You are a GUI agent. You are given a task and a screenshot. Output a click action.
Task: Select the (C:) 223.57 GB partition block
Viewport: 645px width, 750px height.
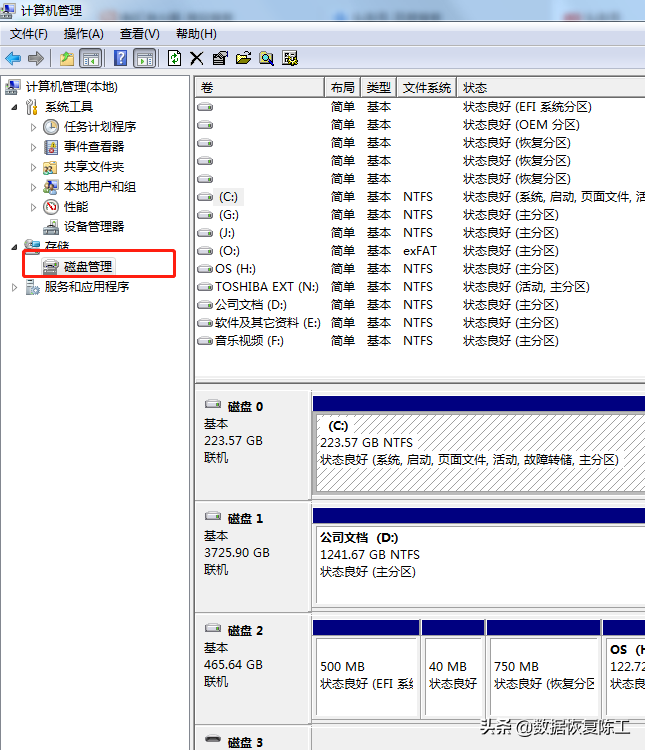click(x=479, y=452)
